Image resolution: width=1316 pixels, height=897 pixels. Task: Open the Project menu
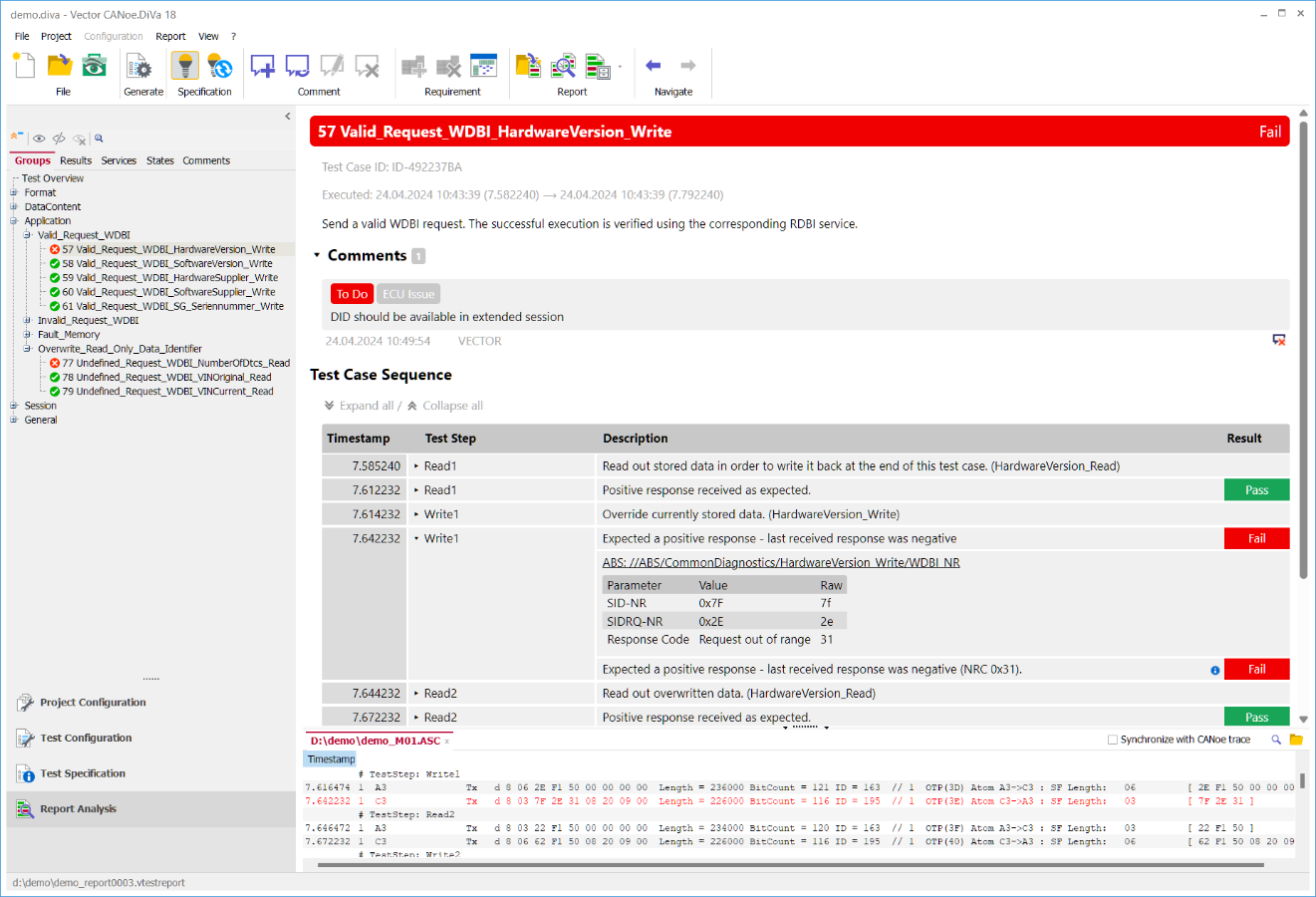pos(56,36)
